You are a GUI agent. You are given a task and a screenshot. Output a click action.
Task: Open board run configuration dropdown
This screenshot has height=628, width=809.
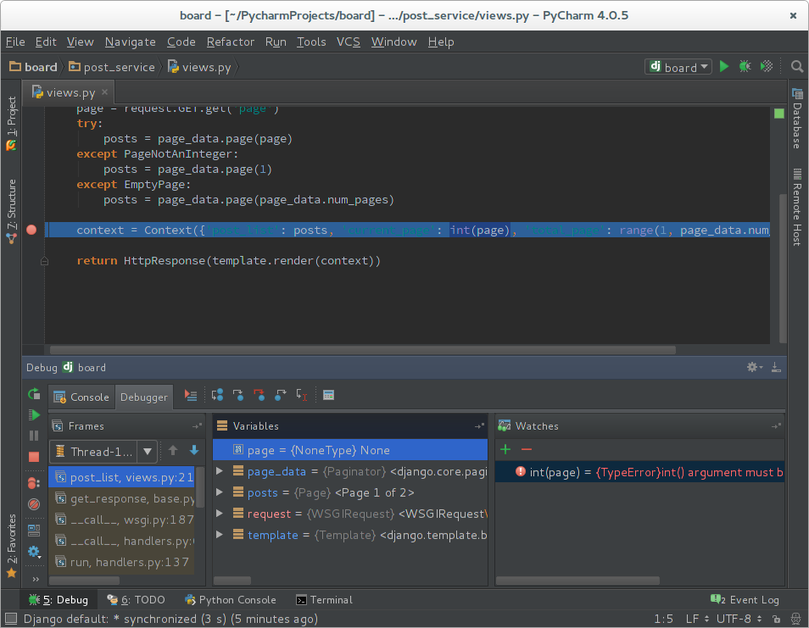678,67
